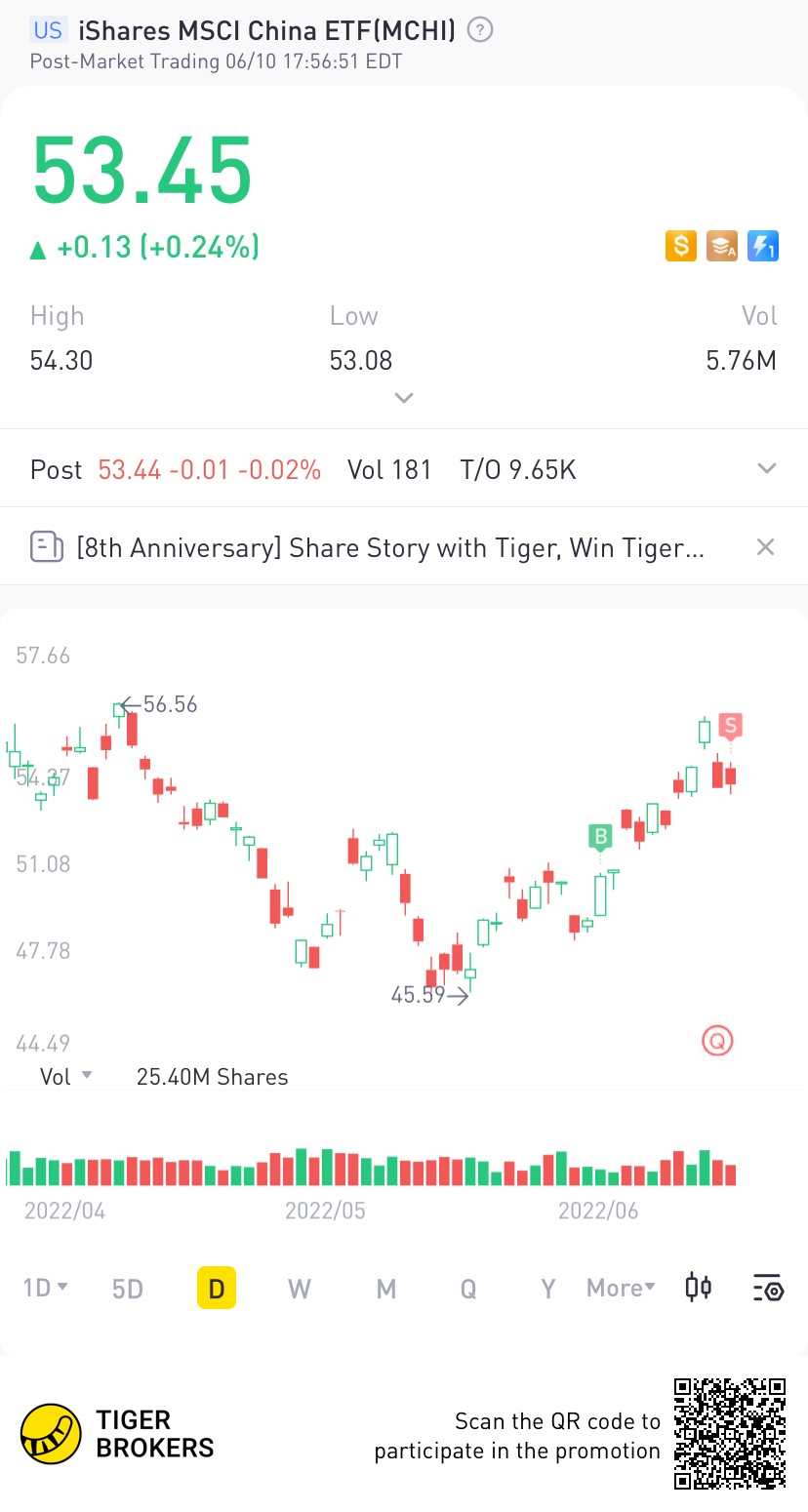Switch to the W weekly tab
808x1512 pixels.
pos(300,1289)
